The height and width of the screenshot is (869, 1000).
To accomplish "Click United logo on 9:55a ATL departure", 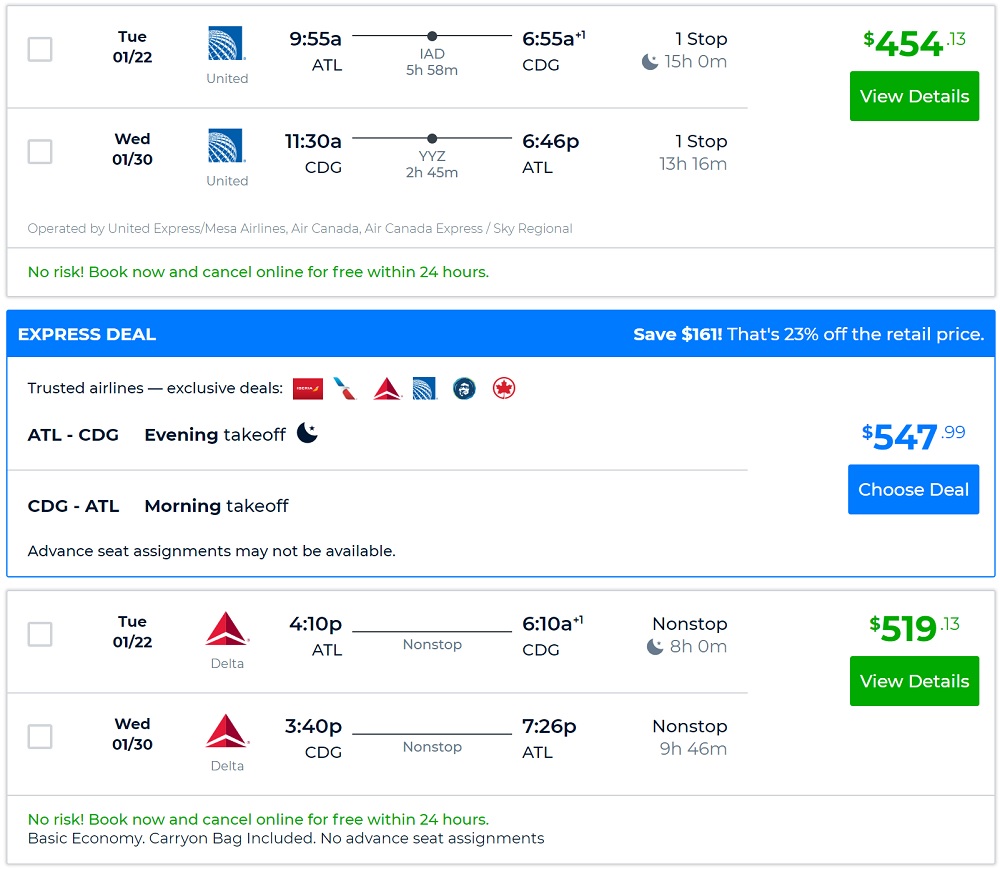I will click(227, 44).
